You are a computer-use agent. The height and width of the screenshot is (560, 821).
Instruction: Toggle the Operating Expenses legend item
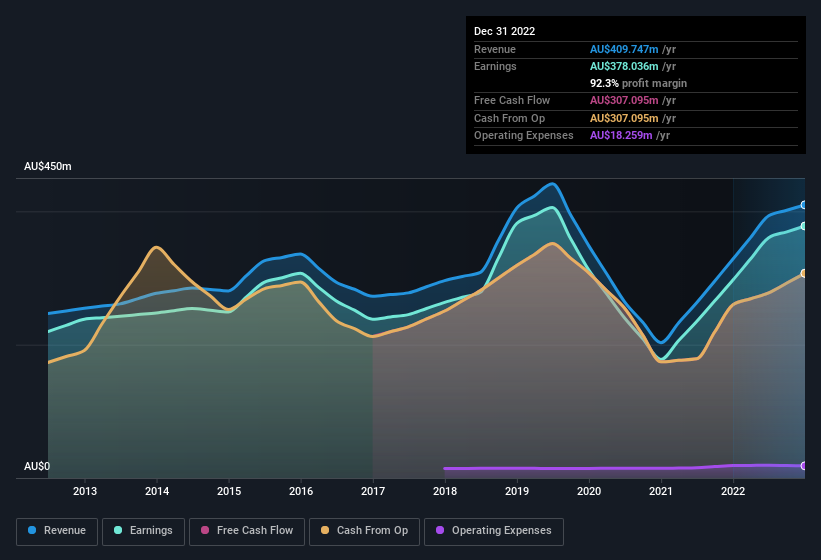[494, 530]
